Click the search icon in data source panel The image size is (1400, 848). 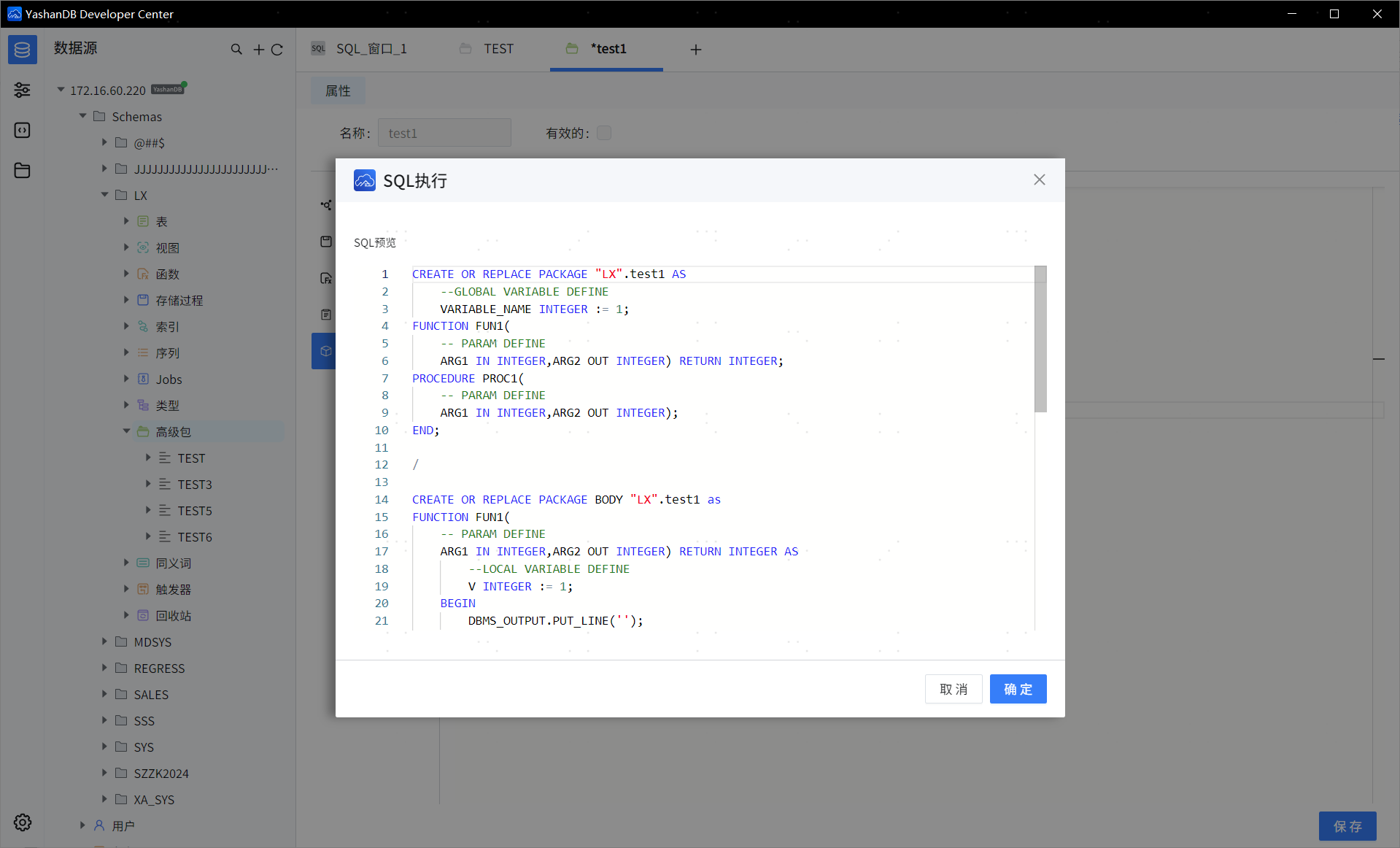(236, 50)
